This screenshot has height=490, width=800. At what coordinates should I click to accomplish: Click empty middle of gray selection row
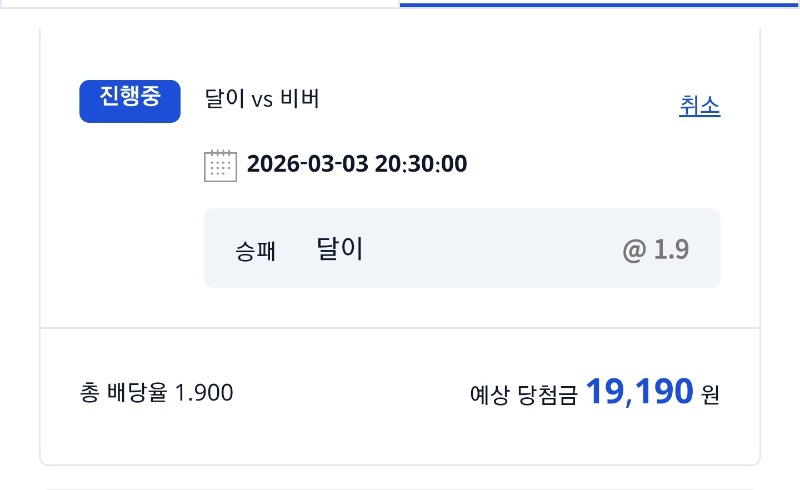490,250
